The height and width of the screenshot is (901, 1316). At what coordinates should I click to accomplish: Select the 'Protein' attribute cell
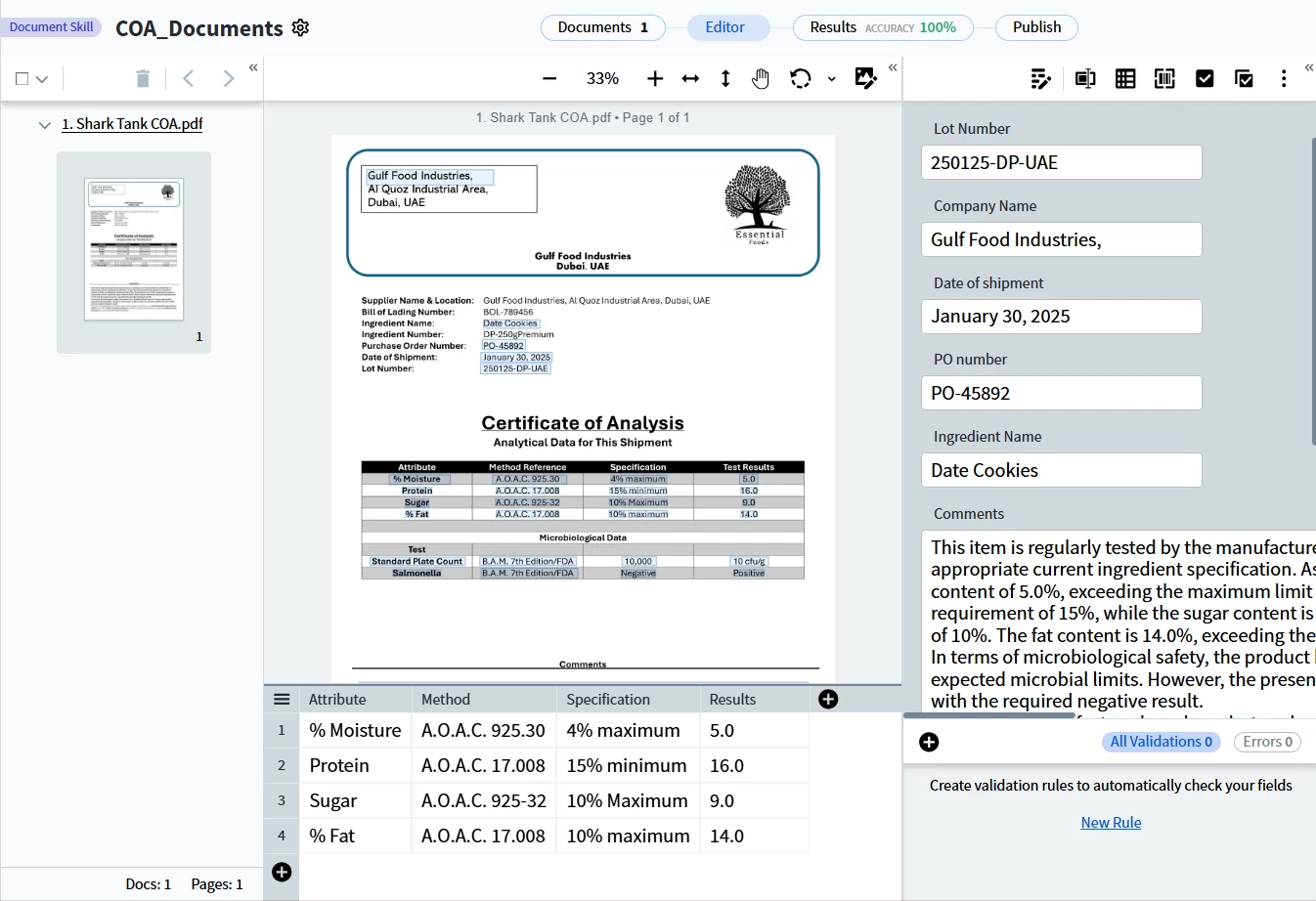click(x=356, y=765)
